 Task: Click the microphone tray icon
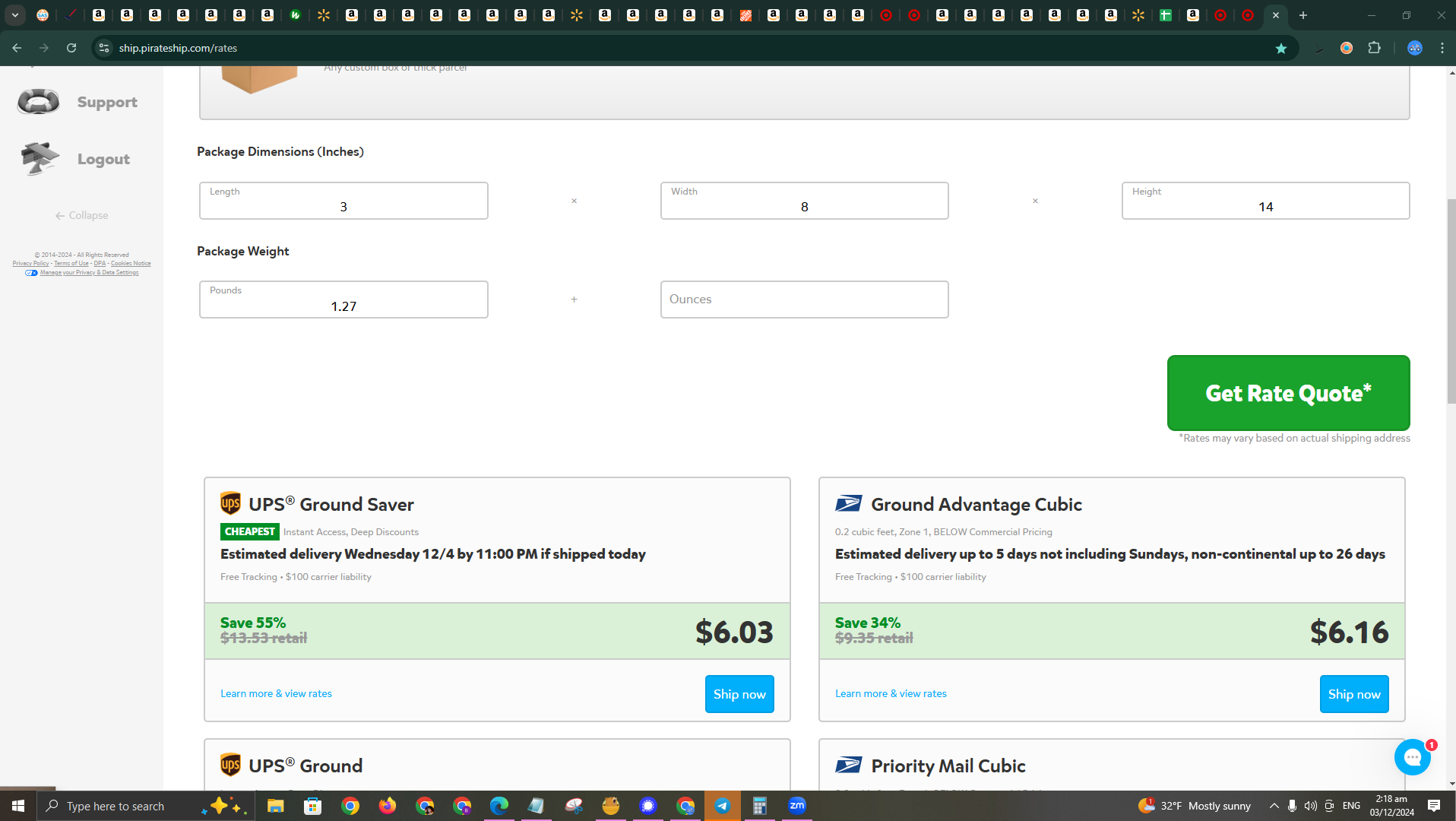[x=1292, y=806]
